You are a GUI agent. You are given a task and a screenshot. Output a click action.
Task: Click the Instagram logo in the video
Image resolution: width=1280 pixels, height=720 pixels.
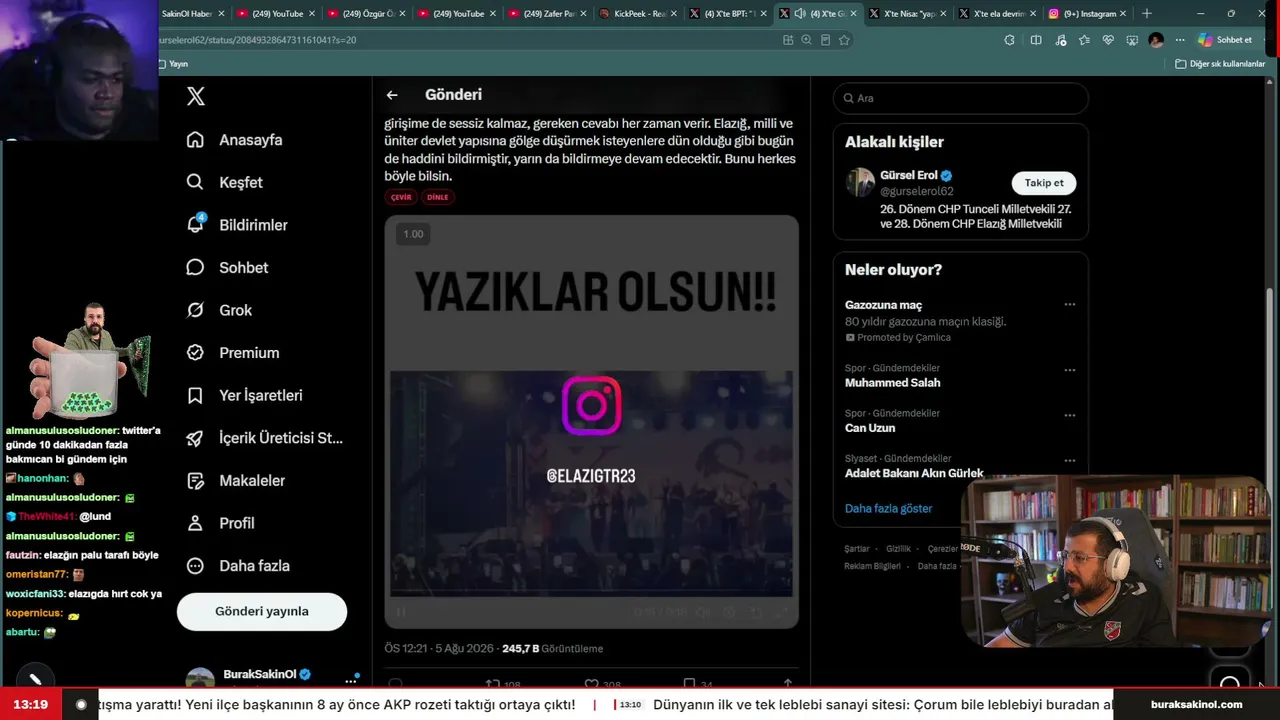[x=592, y=405]
